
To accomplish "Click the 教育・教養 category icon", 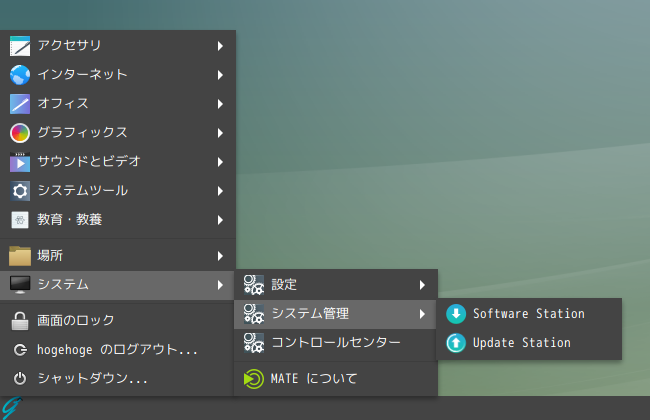I will click(20, 220).
